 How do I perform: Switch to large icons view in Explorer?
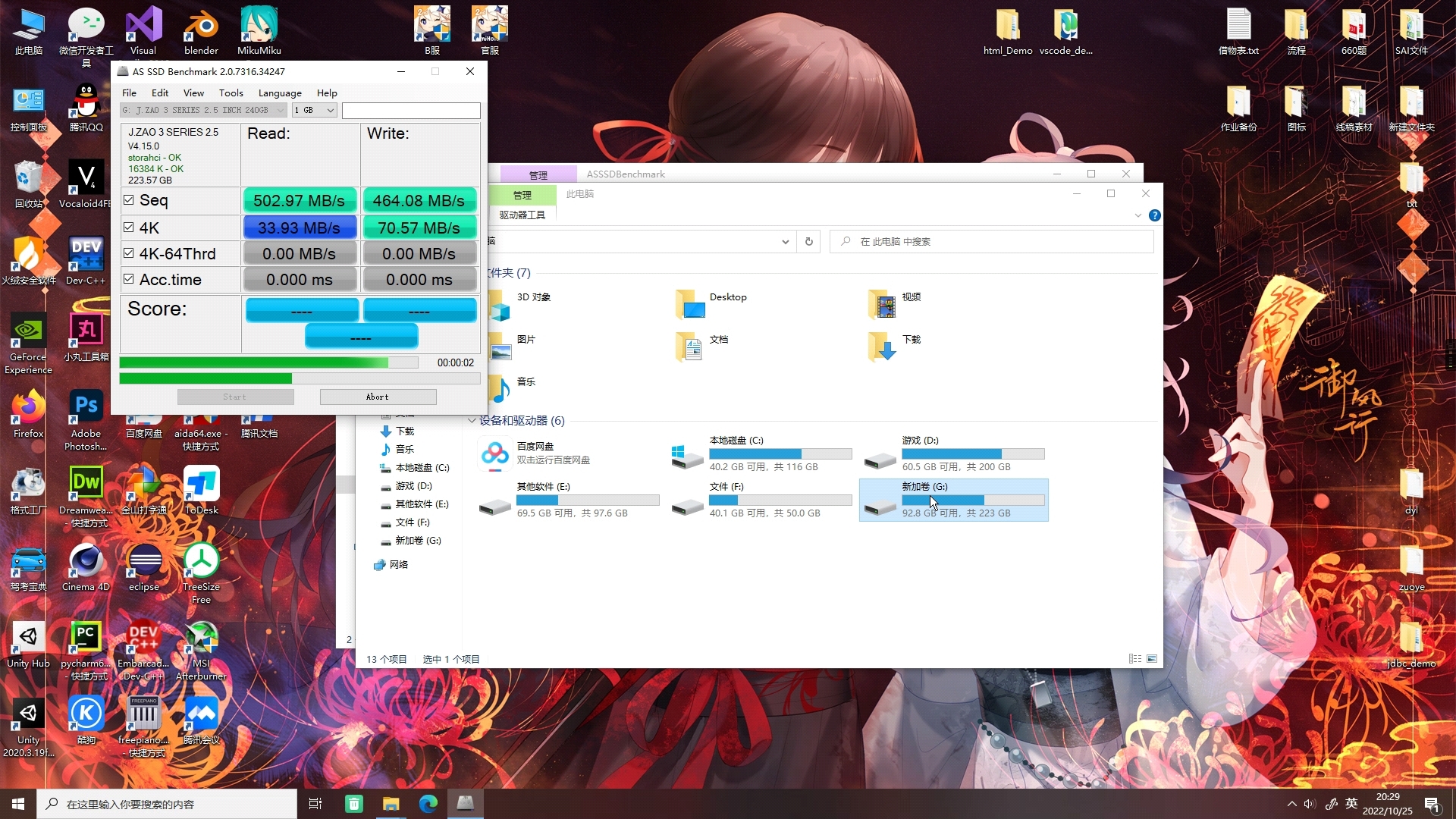pyautogui.click(x=1152, y=659)
